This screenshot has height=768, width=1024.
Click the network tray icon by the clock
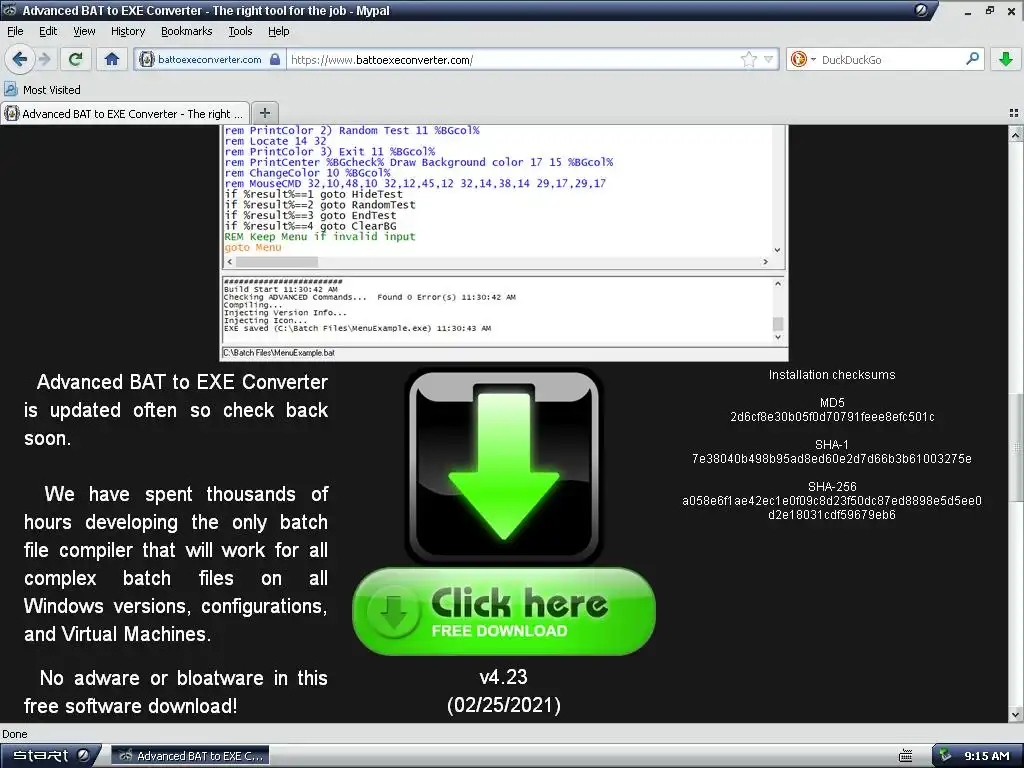944,756
